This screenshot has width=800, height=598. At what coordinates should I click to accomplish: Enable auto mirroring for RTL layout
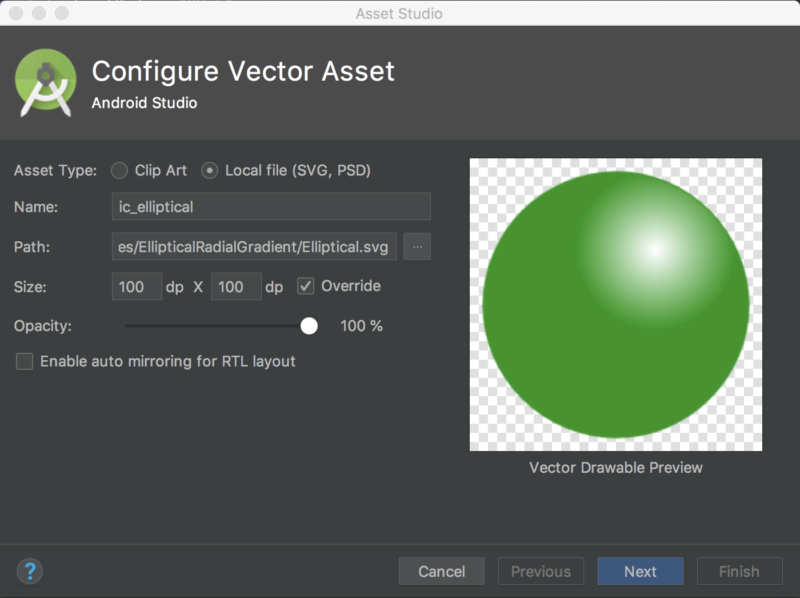pyautogui.click(x=24, y=362)
